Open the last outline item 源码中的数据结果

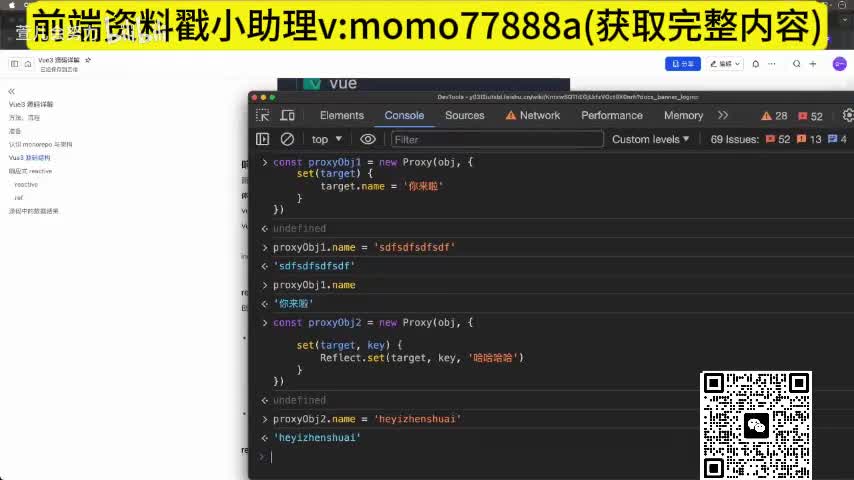tap(33, 211)
